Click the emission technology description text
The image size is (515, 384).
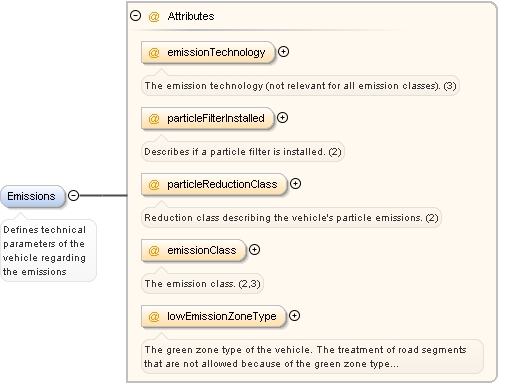point(300,86)
